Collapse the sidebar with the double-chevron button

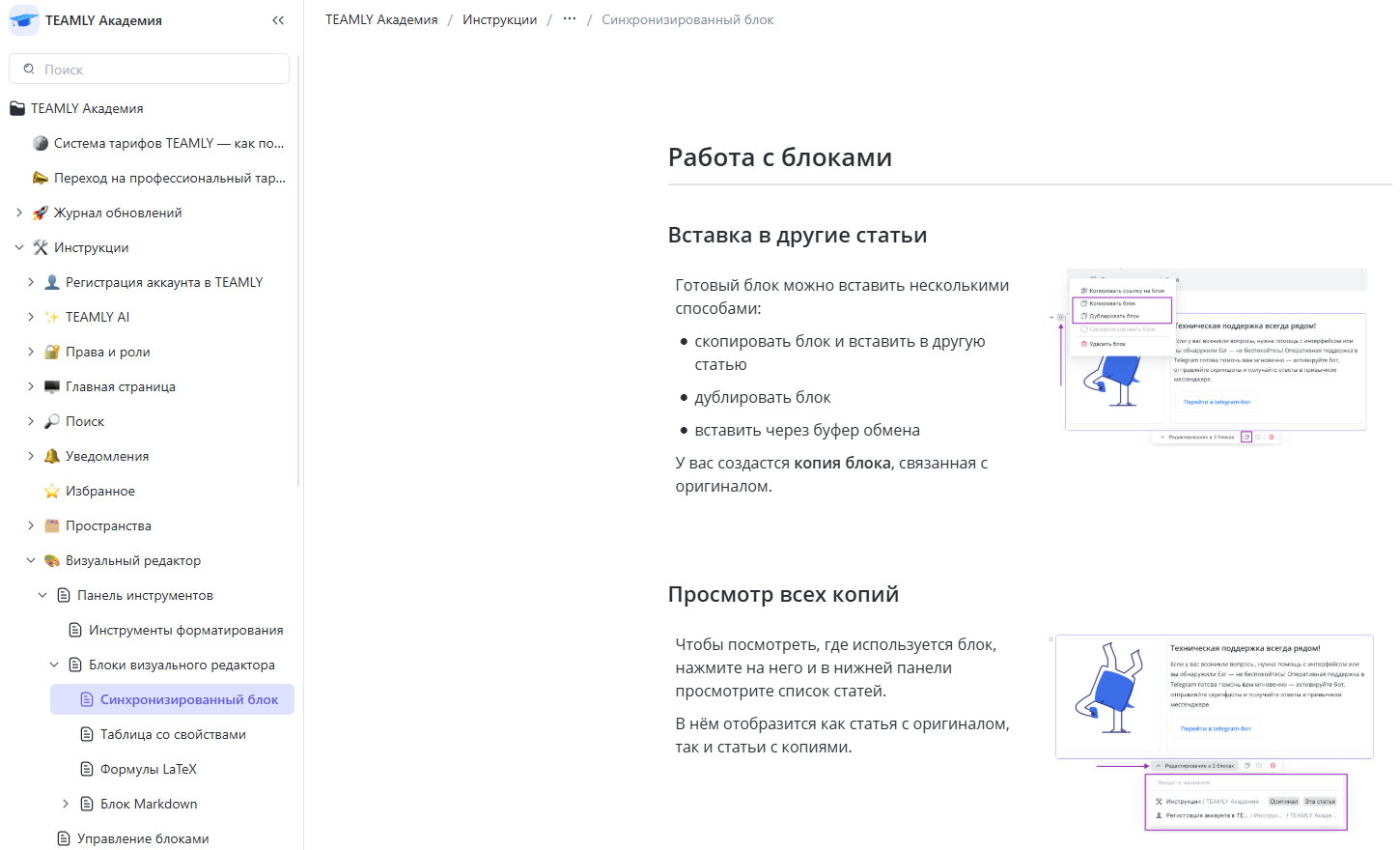[278, 20]
